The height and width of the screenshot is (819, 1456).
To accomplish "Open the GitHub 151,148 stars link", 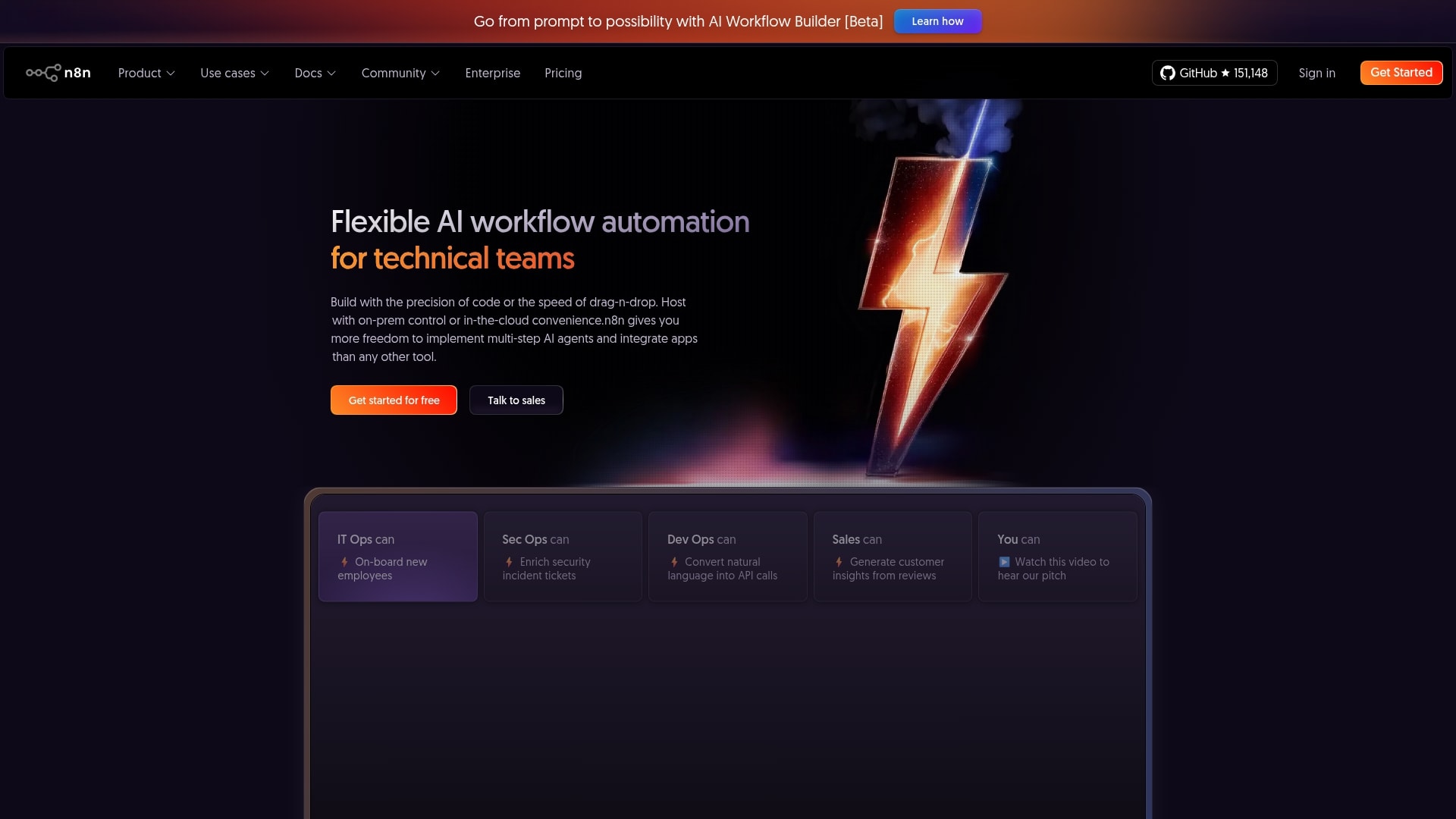I will pos(1214,73).
